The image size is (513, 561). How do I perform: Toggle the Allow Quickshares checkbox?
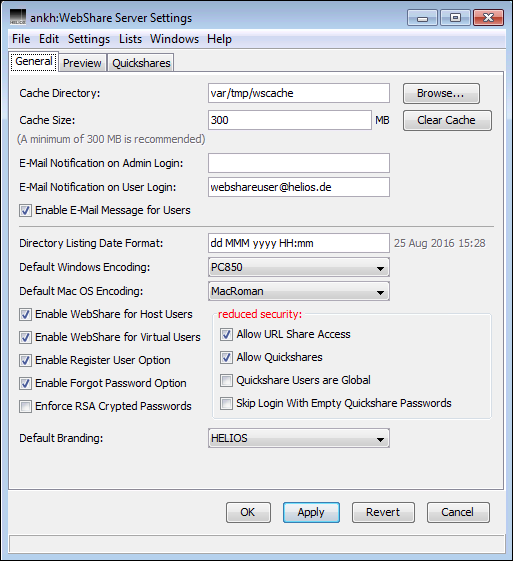(226, 357)
